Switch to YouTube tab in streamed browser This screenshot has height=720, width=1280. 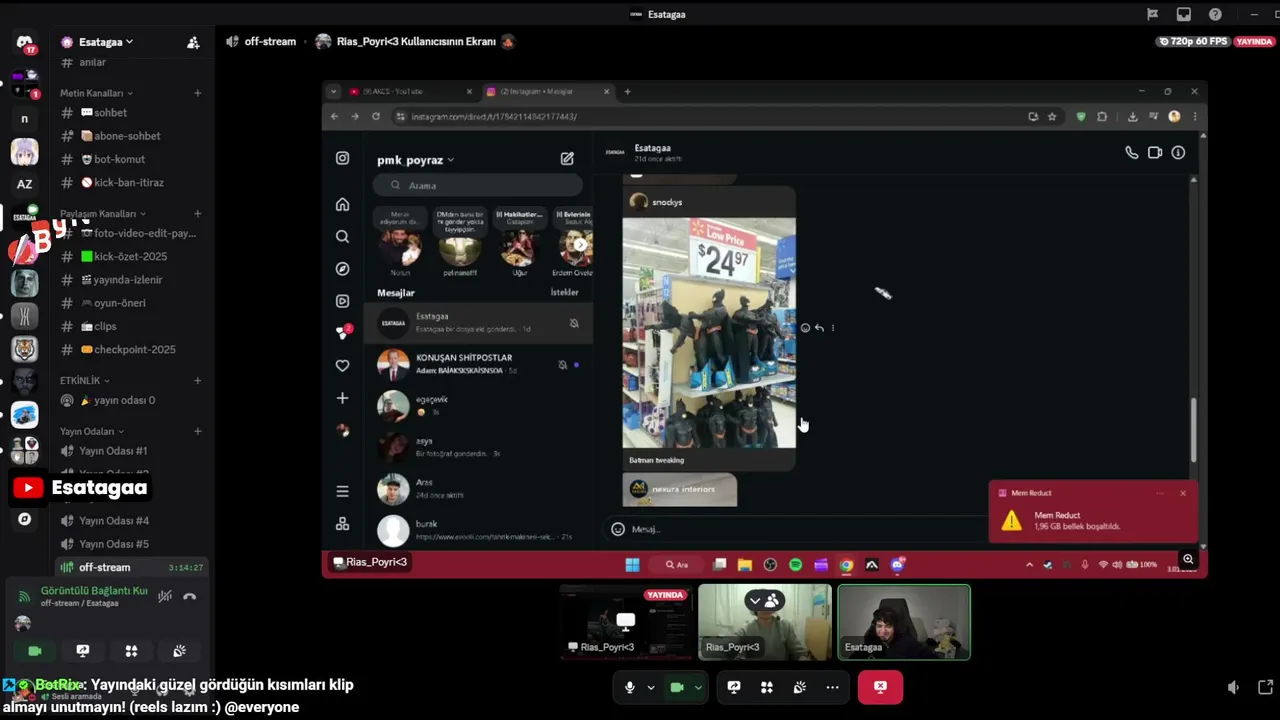point(411,92)
